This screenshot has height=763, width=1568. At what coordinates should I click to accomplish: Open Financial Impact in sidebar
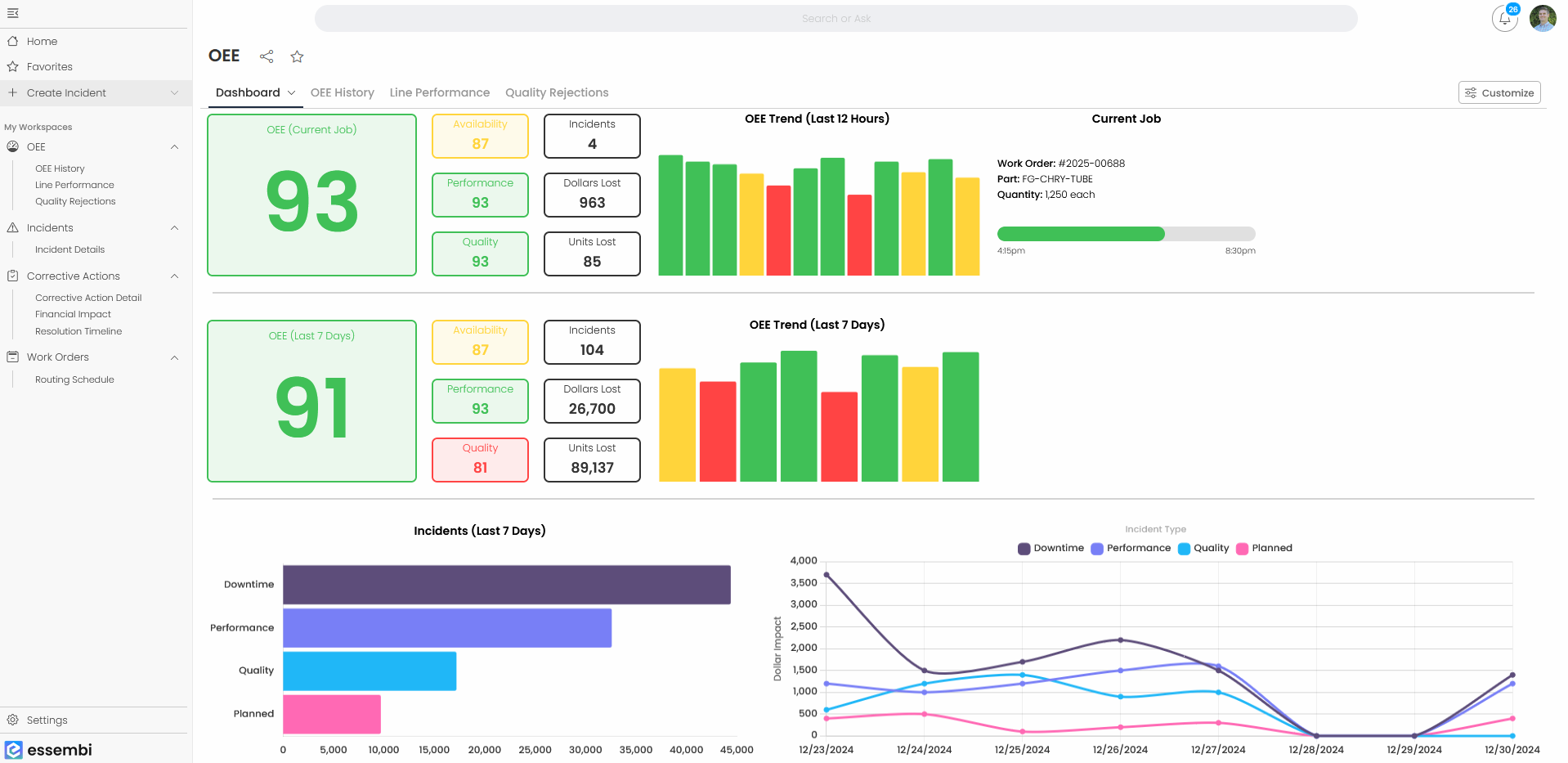(73, 314)
